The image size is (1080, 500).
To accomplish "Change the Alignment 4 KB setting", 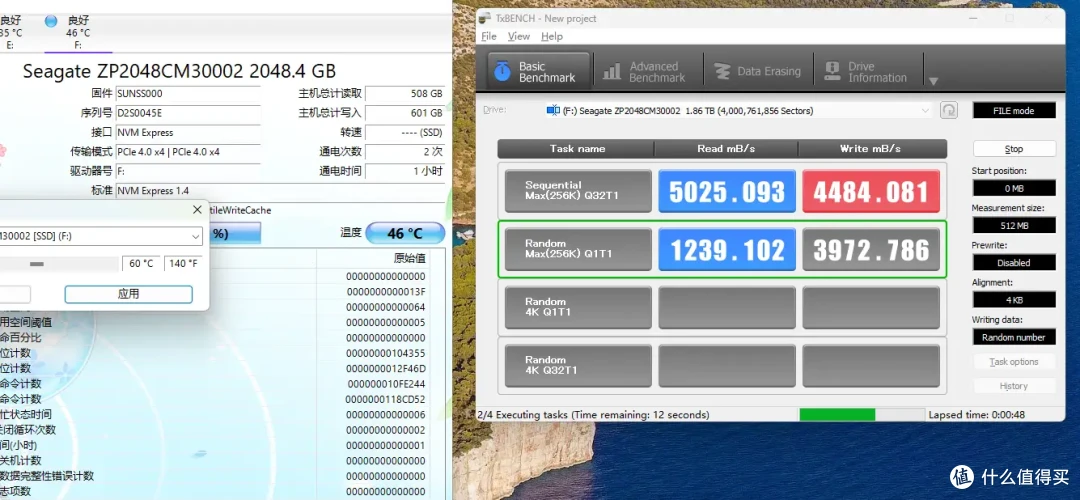I will [1014, 300].
